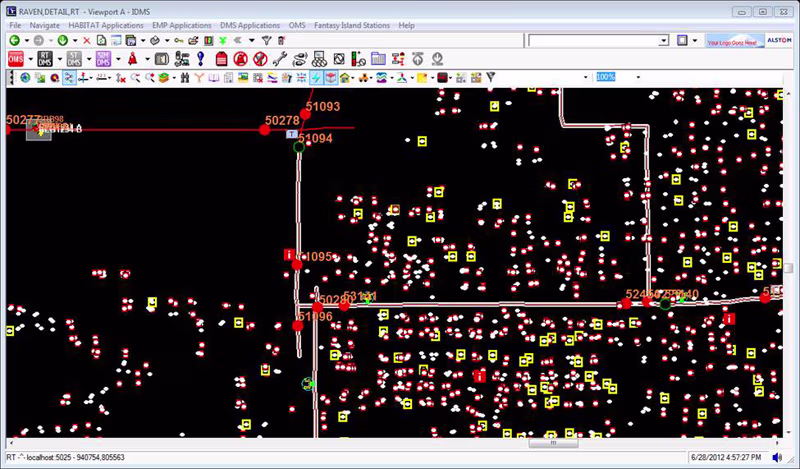Switch to ST DMS mode
Screen dimensions: 800x469
pos(74,59)
